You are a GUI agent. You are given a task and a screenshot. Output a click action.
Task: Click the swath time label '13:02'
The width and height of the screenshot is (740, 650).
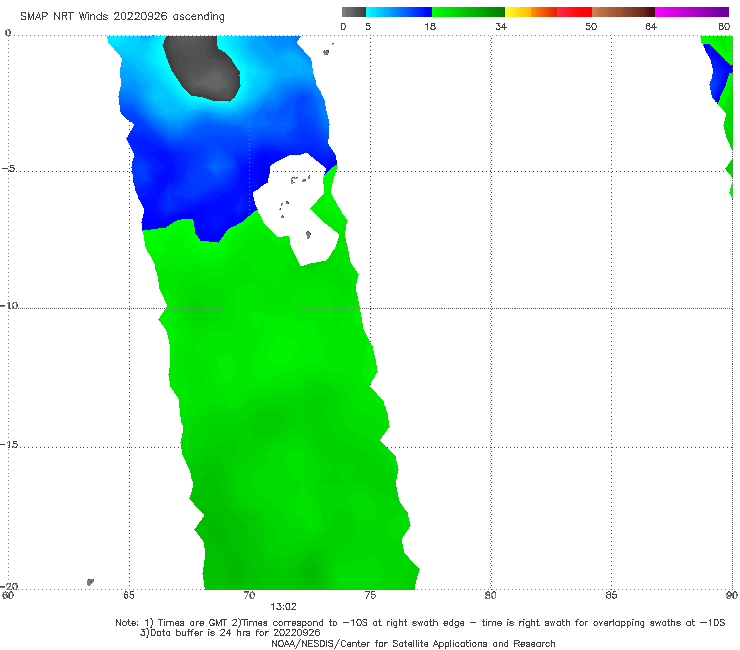[283, 607]
